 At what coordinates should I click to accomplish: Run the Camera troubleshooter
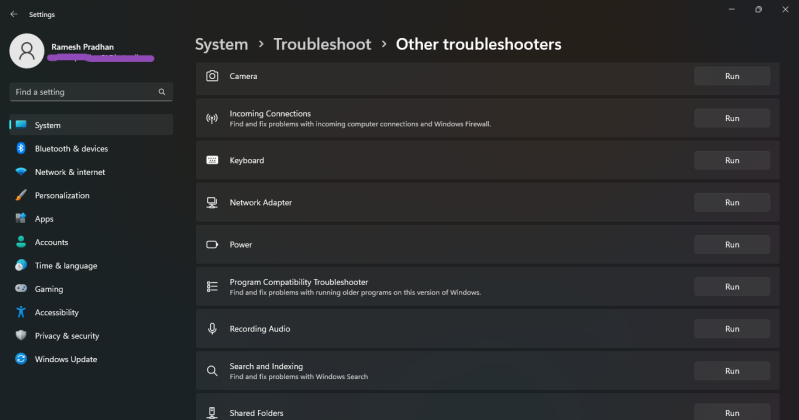click(732, 76)
